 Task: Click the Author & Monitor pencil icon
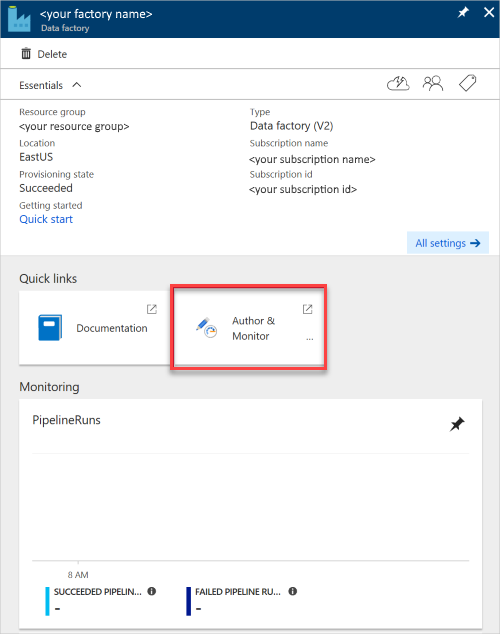coord(207,328)
